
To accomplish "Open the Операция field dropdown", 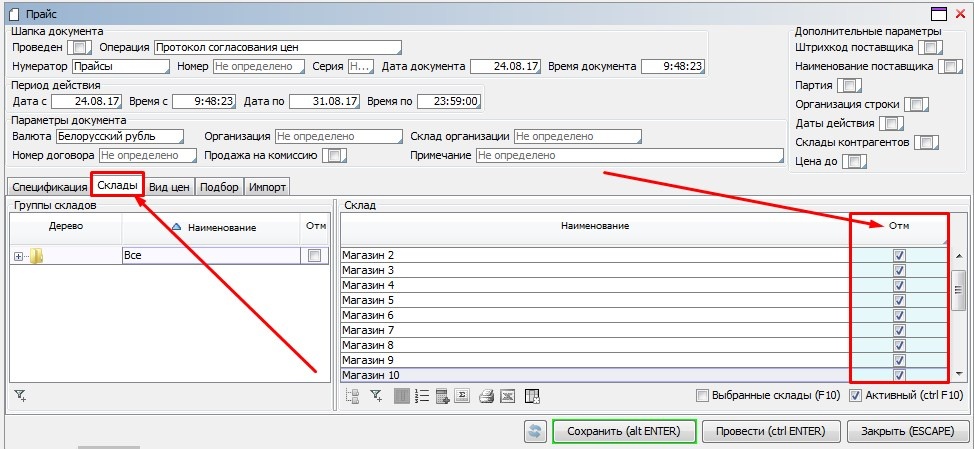I will 277,47.
